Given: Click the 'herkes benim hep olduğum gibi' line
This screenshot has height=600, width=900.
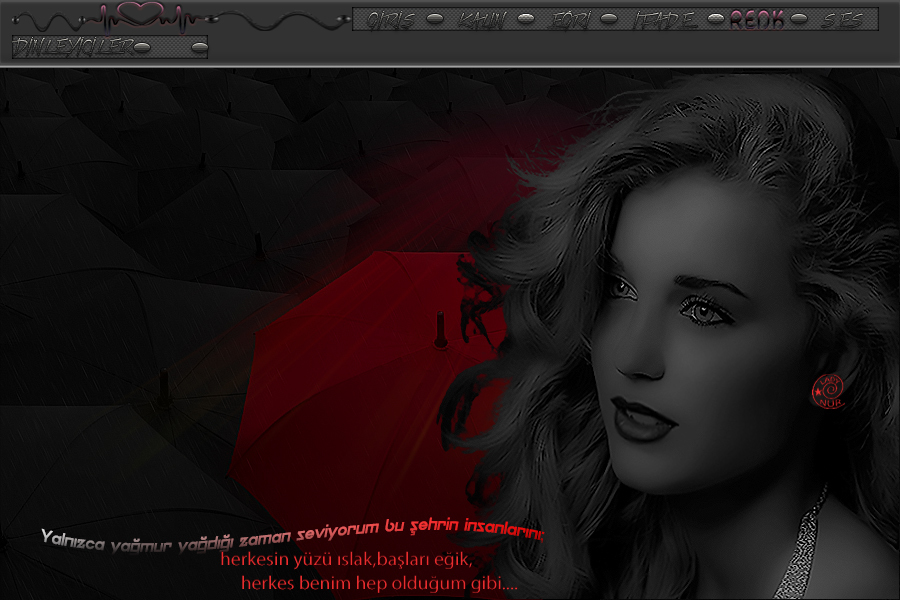Looking at the screenshot, I should (379, 583).
